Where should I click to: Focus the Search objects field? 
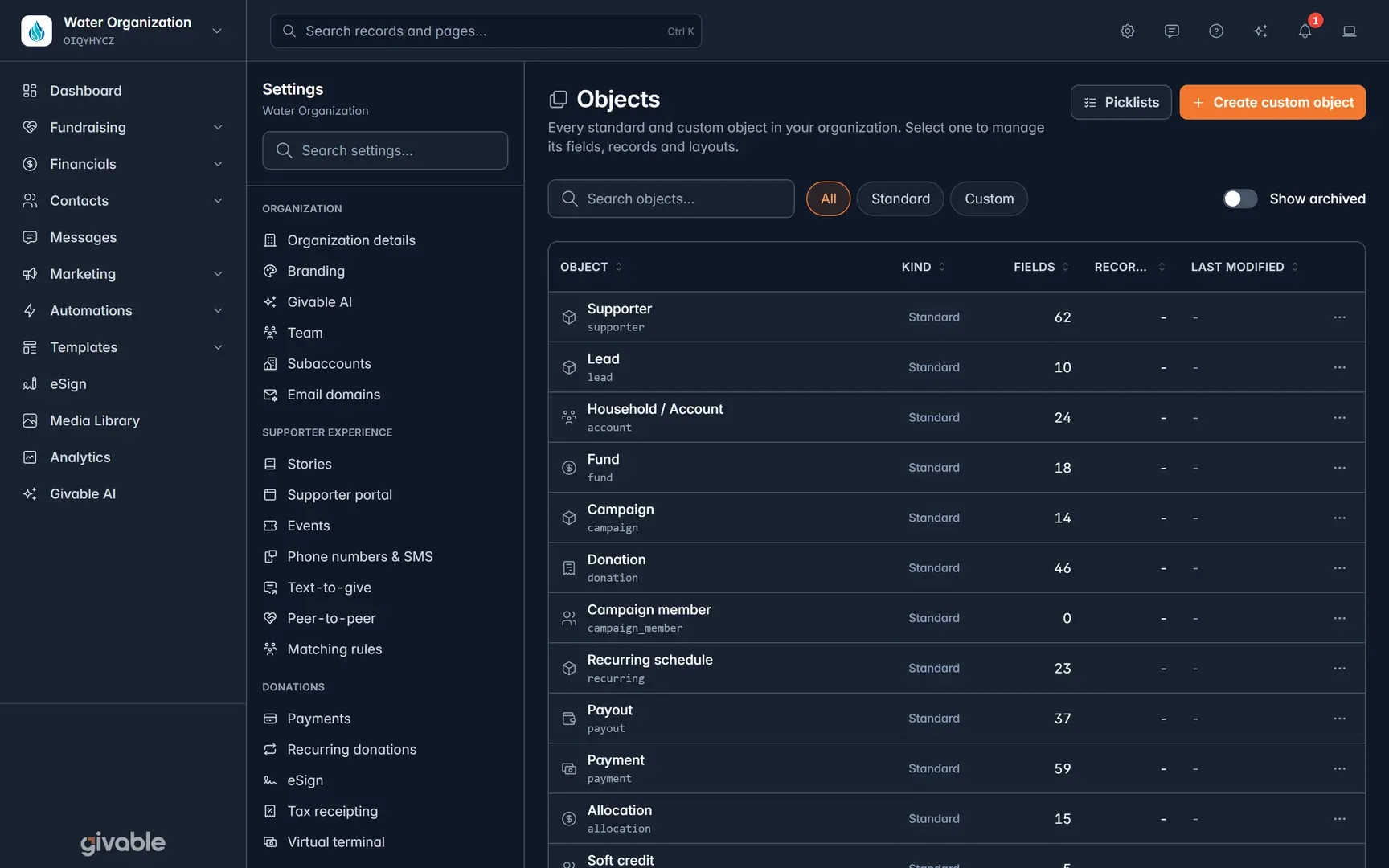[671, 199]
